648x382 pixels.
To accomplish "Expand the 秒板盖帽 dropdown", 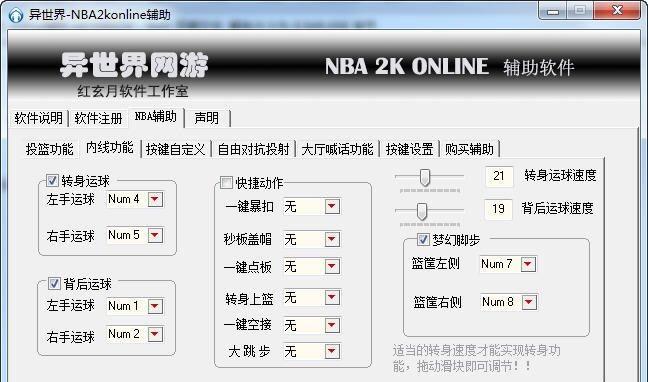I will pyautogui.click(x=332, y=239).
